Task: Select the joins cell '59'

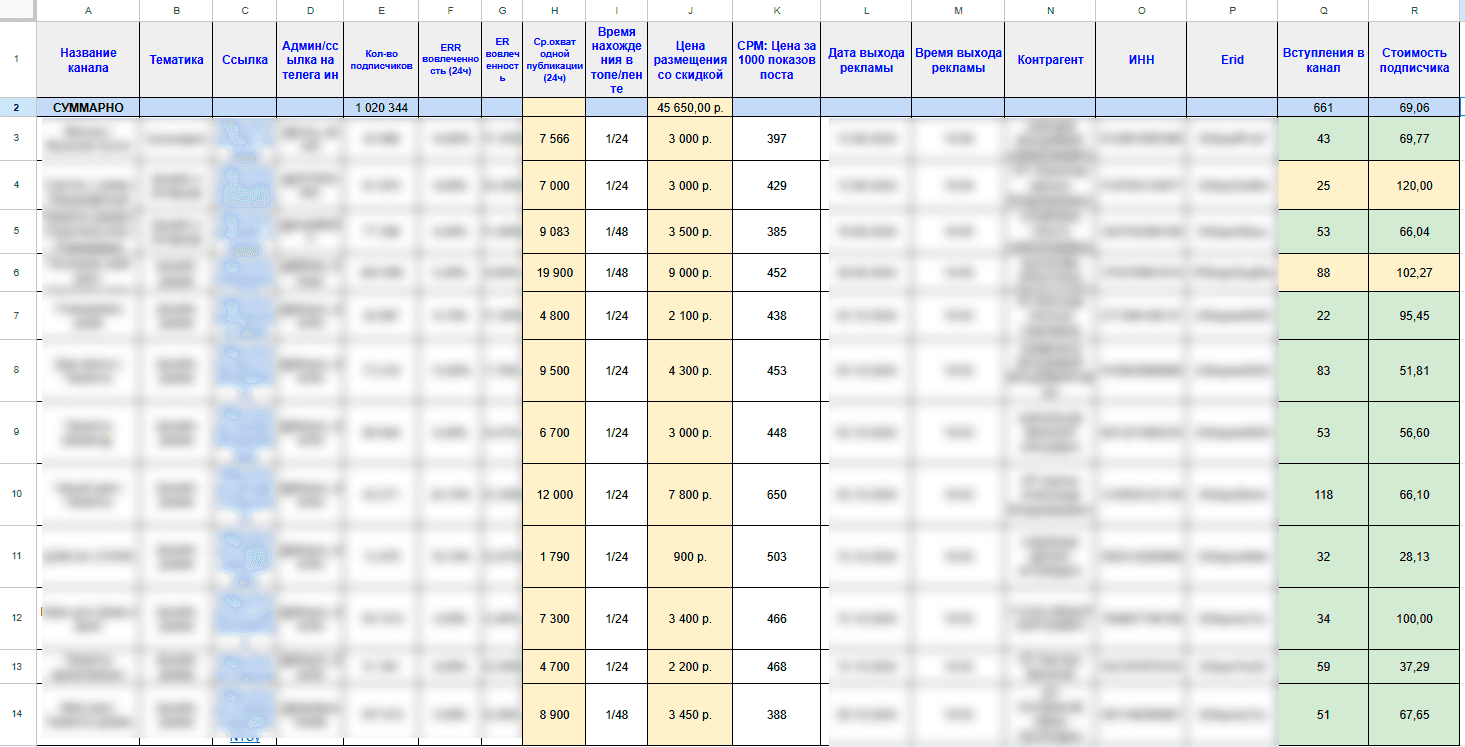Action: click(1324, 667)
